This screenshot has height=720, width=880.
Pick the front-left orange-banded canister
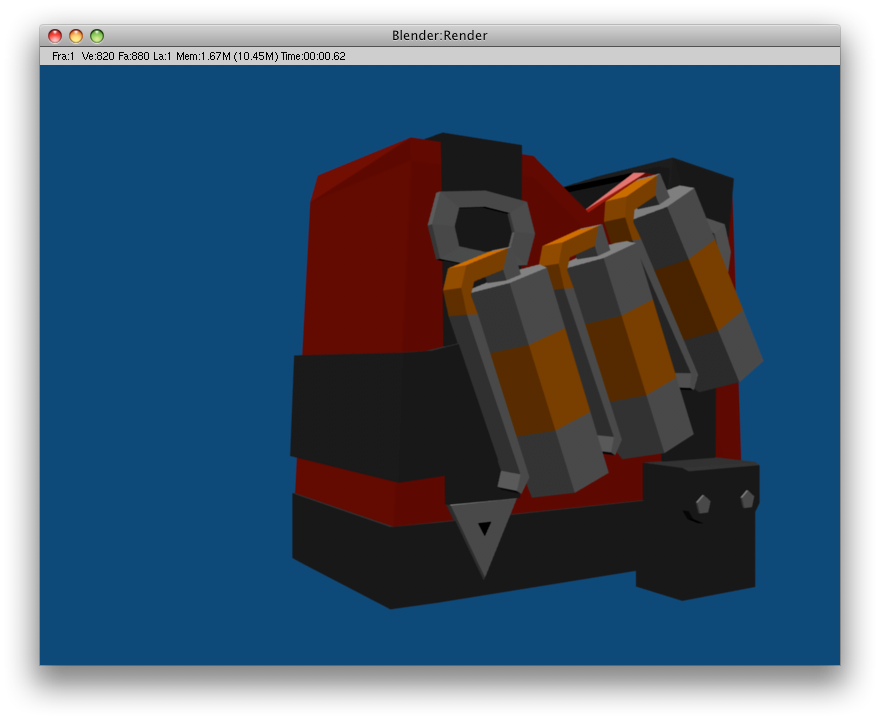(533, 380)
